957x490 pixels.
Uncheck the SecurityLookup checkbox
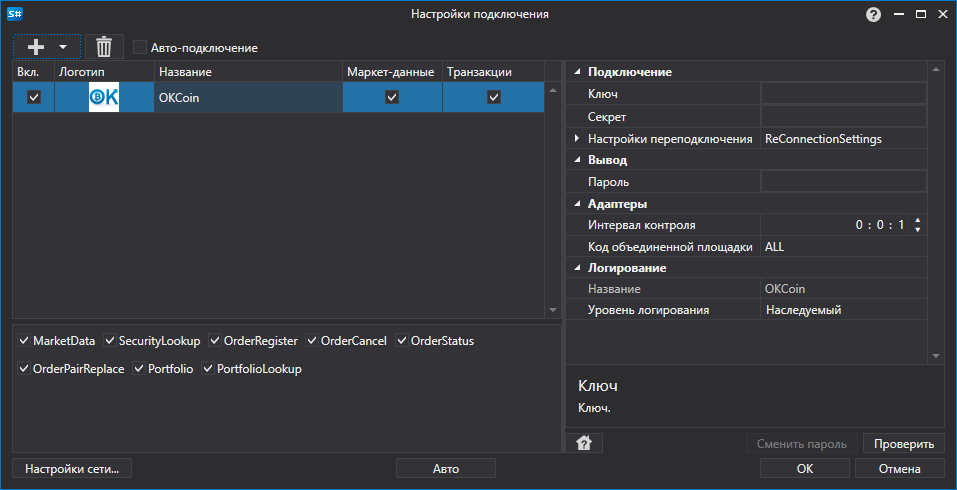click(110, 340)
